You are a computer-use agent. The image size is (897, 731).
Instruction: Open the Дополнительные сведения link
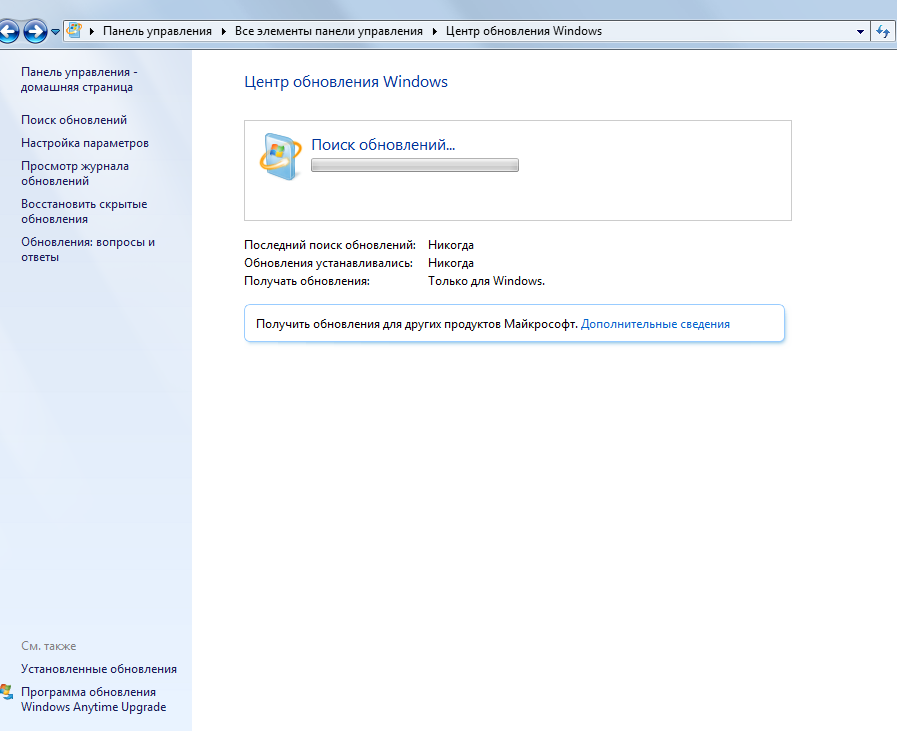[x=655, y=324]
